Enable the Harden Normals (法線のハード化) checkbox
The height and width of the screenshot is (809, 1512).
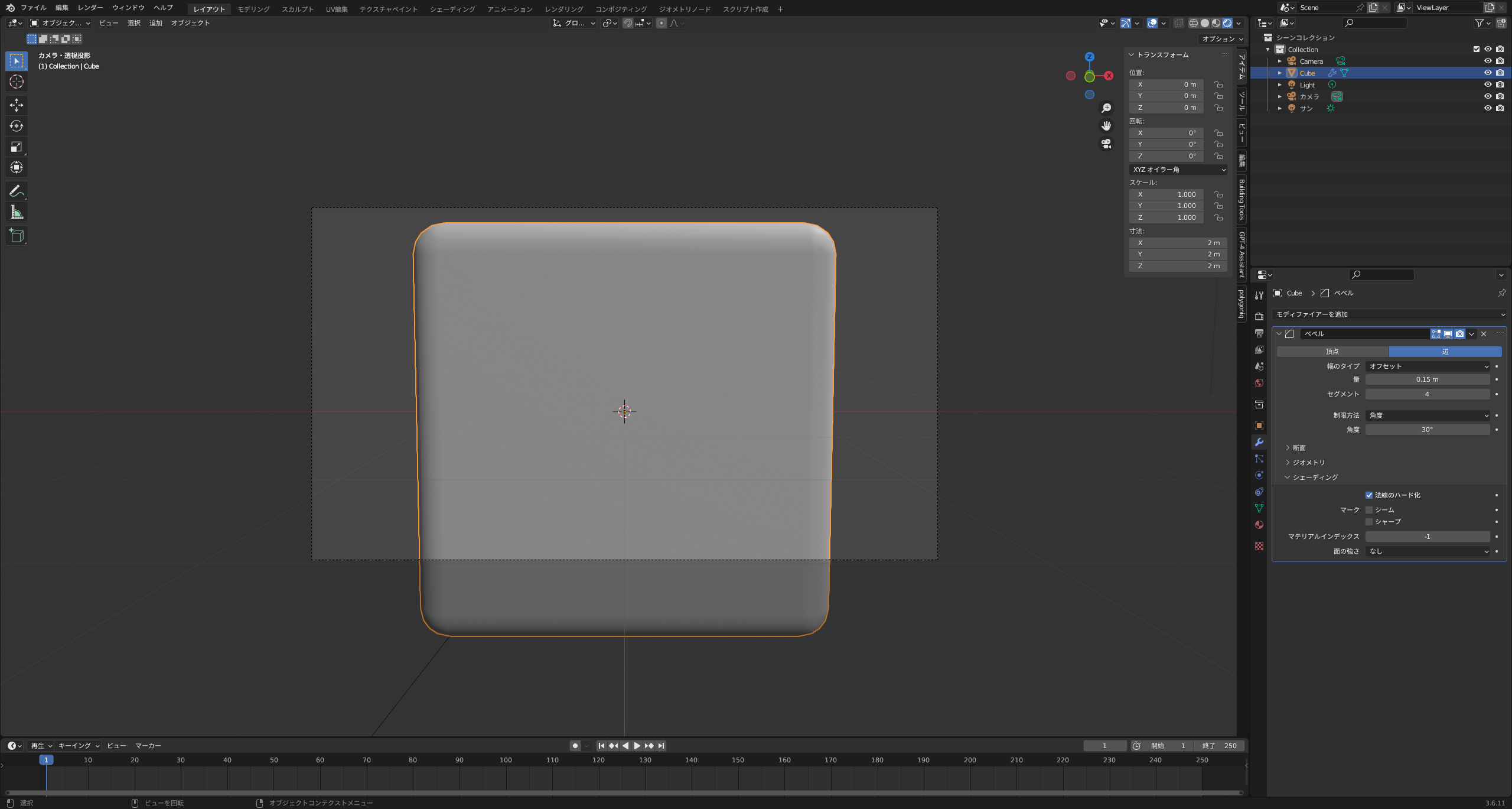coord(1368,495)
